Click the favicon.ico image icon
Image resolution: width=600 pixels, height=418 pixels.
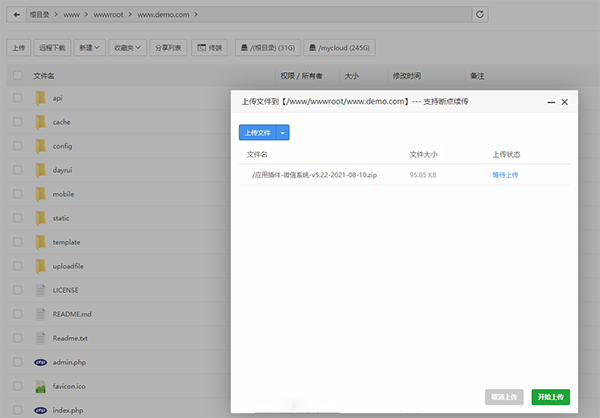[x=41, y=386]
